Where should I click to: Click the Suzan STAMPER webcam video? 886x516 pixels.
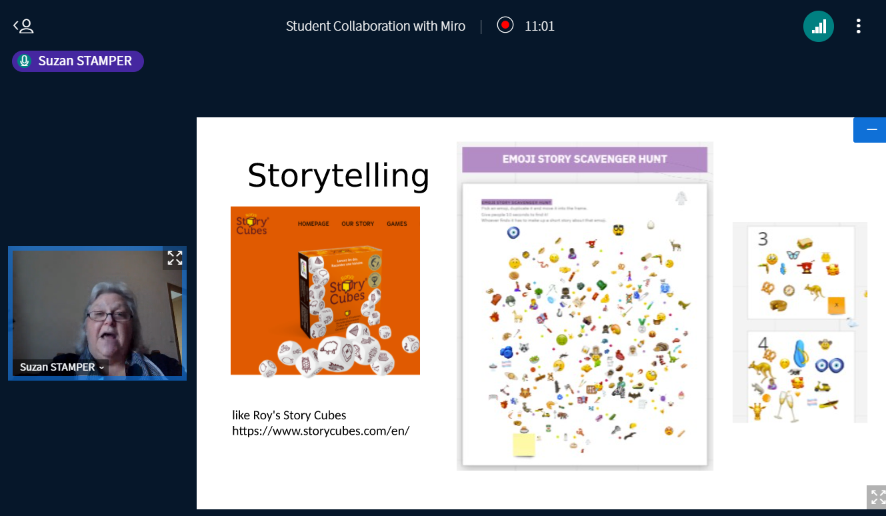coord(97,313)
